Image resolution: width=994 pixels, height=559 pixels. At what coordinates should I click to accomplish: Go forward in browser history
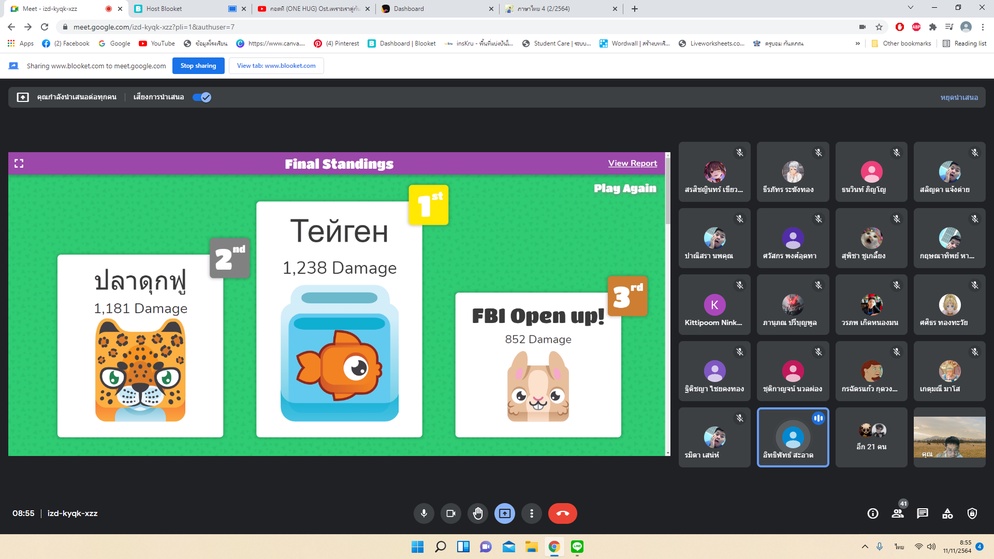[x=28, y=27]
